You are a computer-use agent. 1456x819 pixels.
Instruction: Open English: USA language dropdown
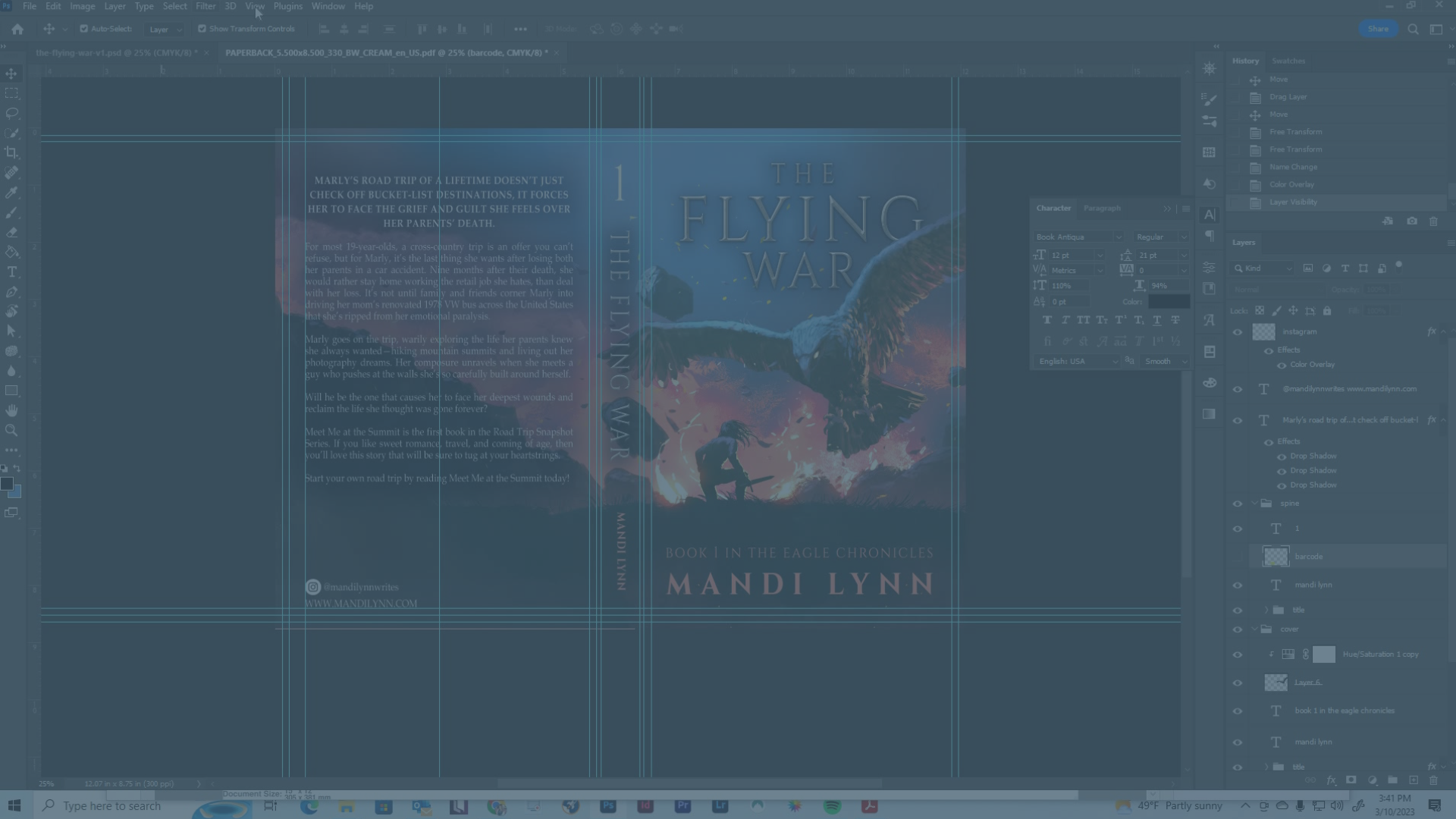1078,362
